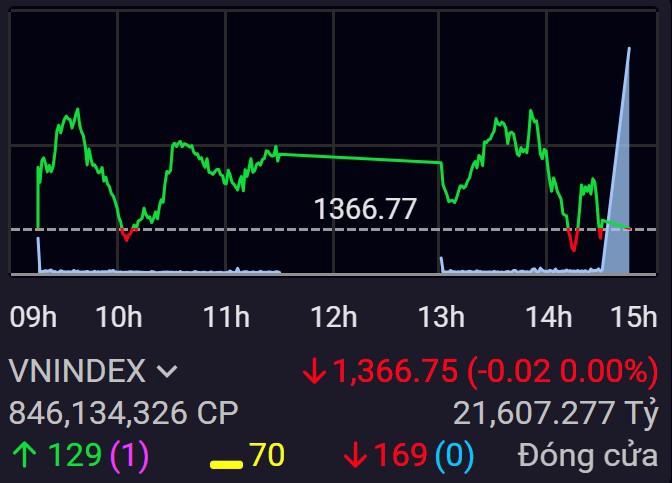Select the floor count (0) in blue
The image size is (672, 483).
pos(454,455)
